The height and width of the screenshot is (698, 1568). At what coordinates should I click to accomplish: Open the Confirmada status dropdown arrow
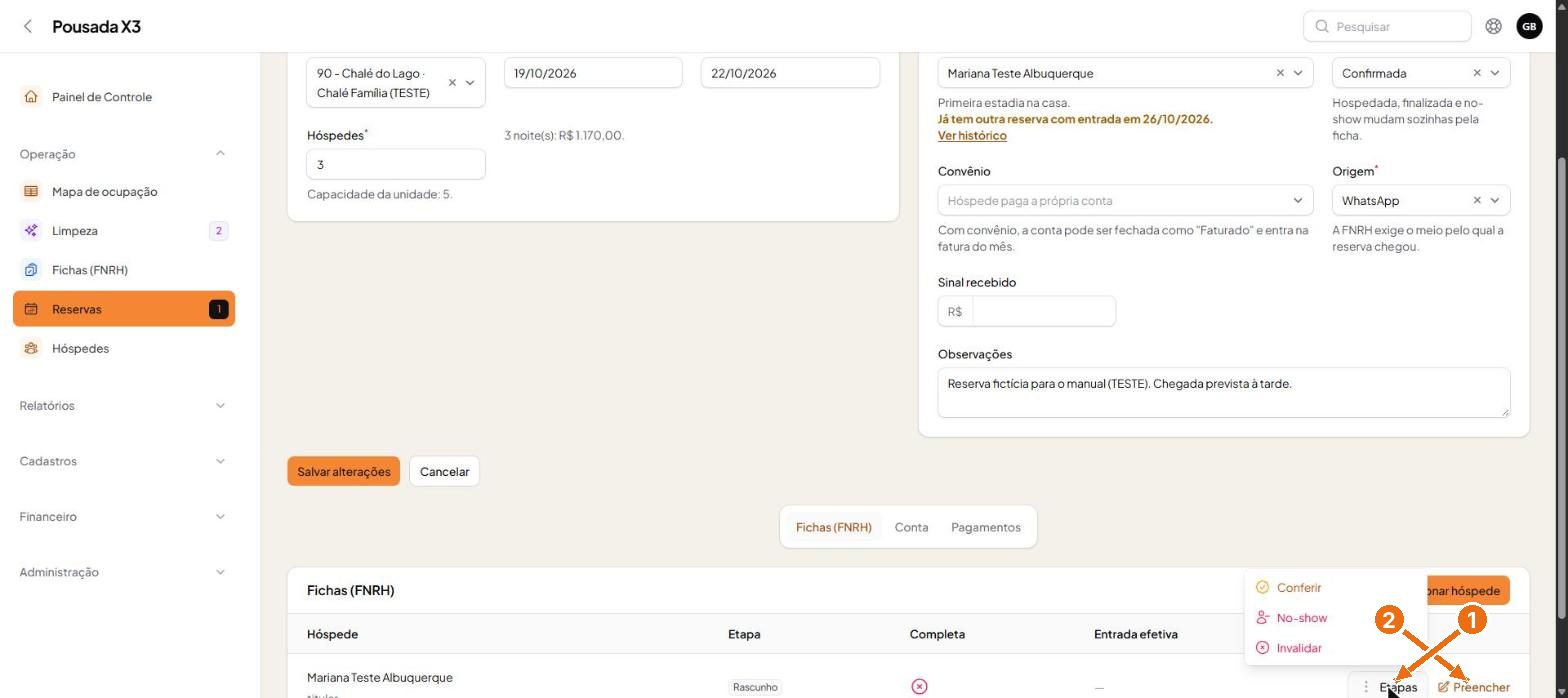pyautogui.click(x=1495, y=73)
